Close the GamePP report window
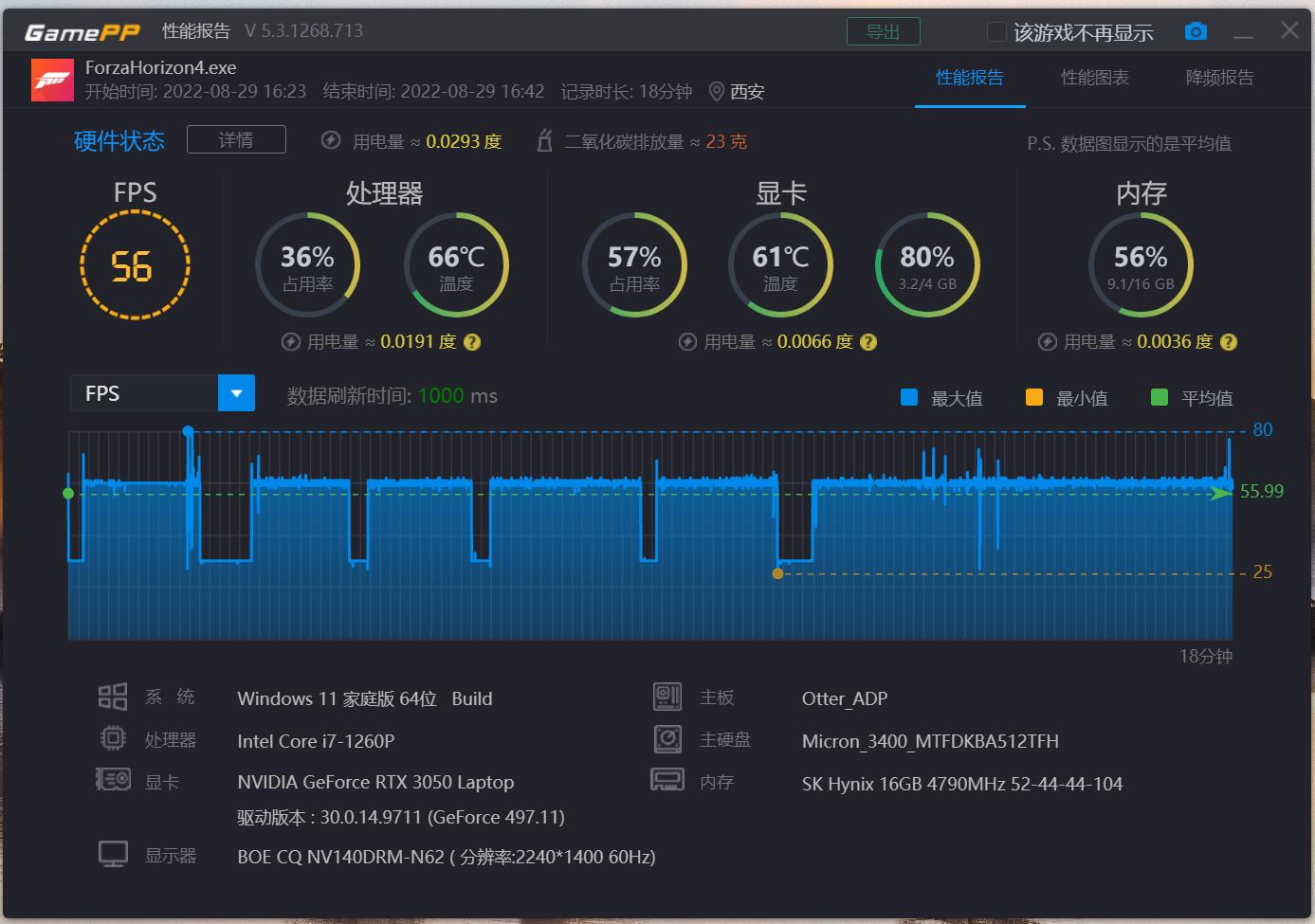Image resolution: width=1315 pixels, height=924 pixels. point(1289,30)
